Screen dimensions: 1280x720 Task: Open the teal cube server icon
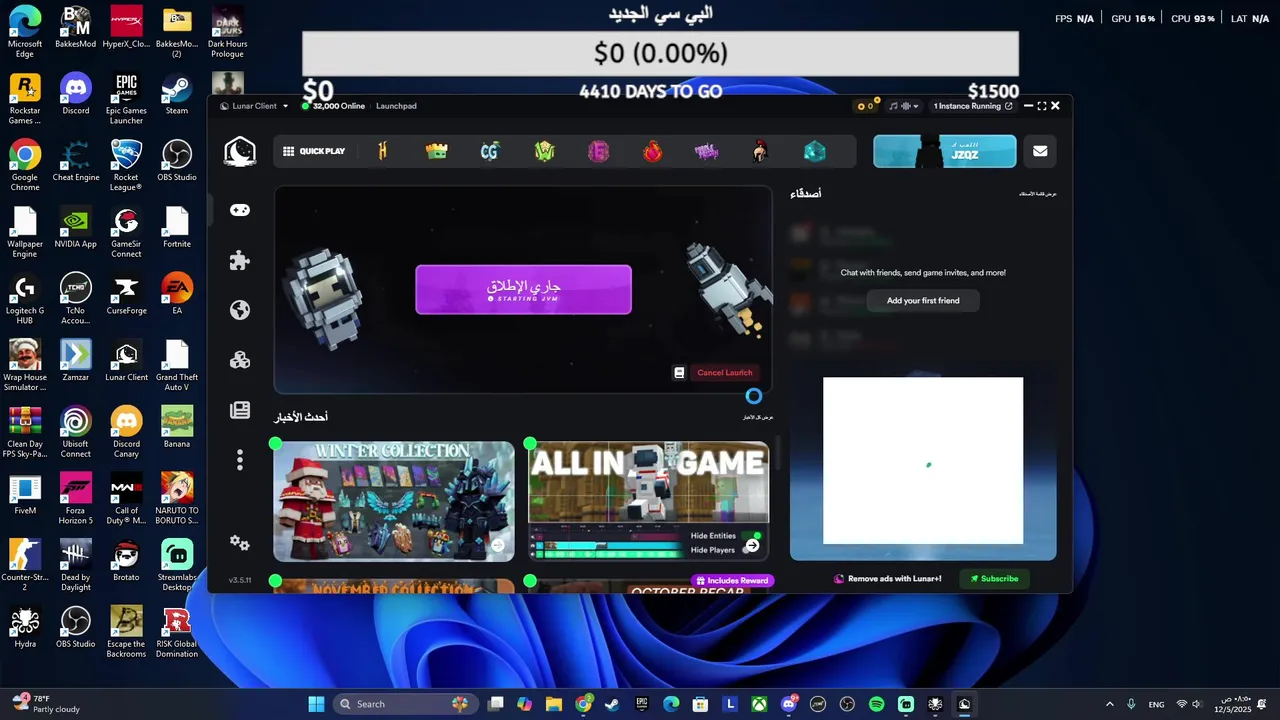coord(815,151)
